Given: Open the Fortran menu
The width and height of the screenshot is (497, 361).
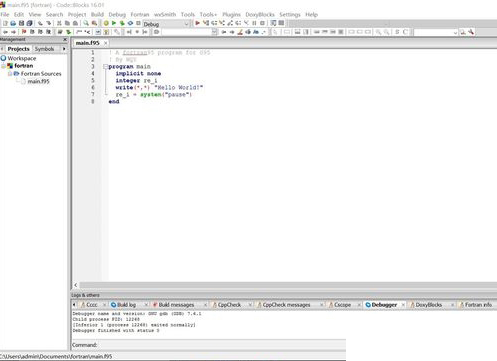Looking at the screenshot, I should 140,14.
